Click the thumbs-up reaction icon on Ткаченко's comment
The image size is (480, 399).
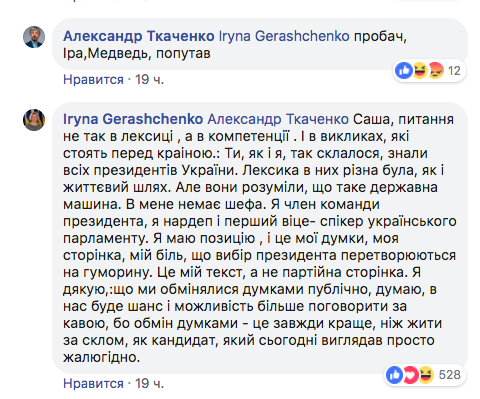(404, 71)
